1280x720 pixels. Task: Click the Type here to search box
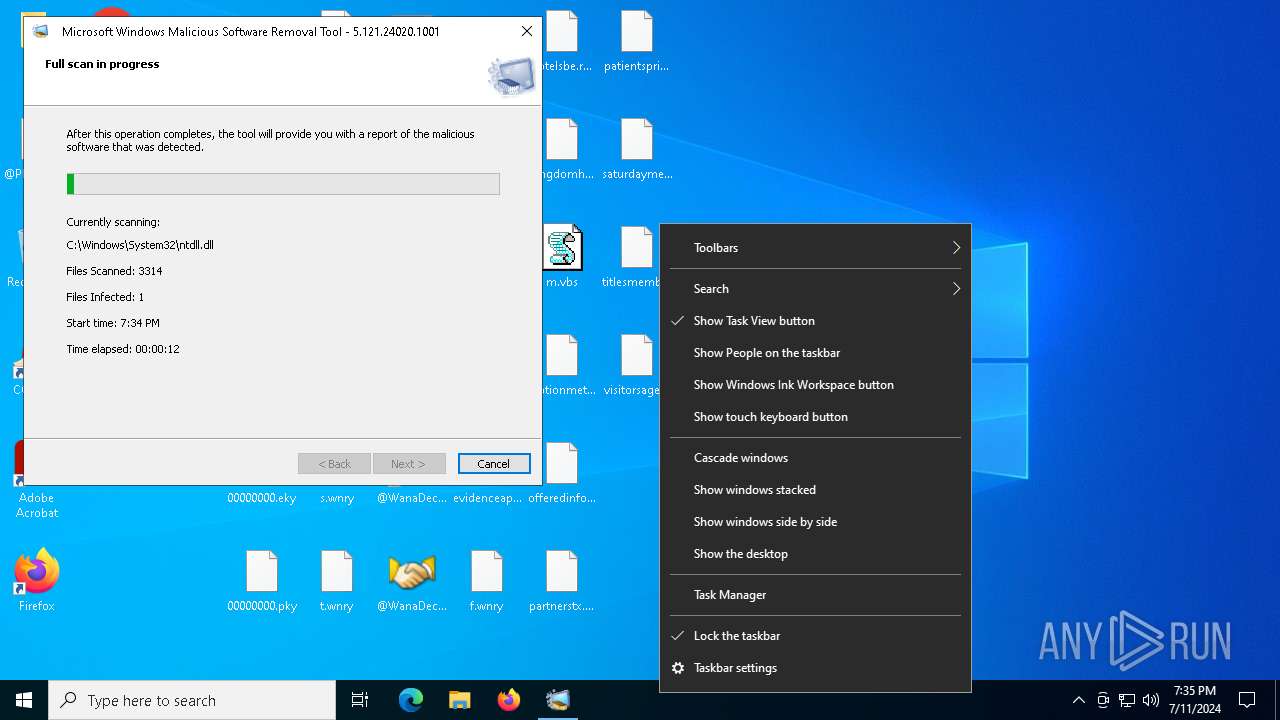point(192,700)
